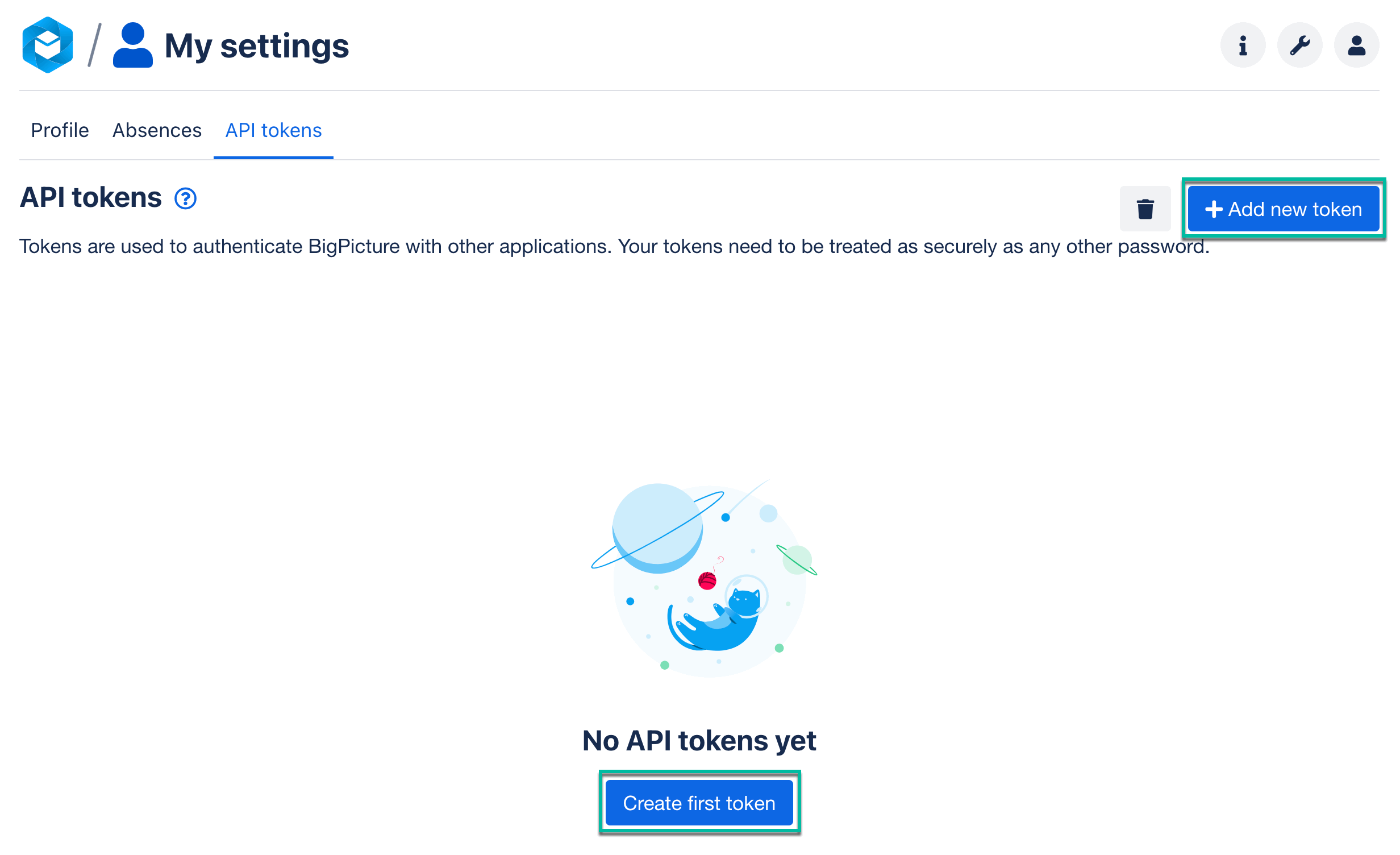The height and width of the screenshot is (855, 1400).
Task: Open the wrench administration icon
Action: (1299, 45)
